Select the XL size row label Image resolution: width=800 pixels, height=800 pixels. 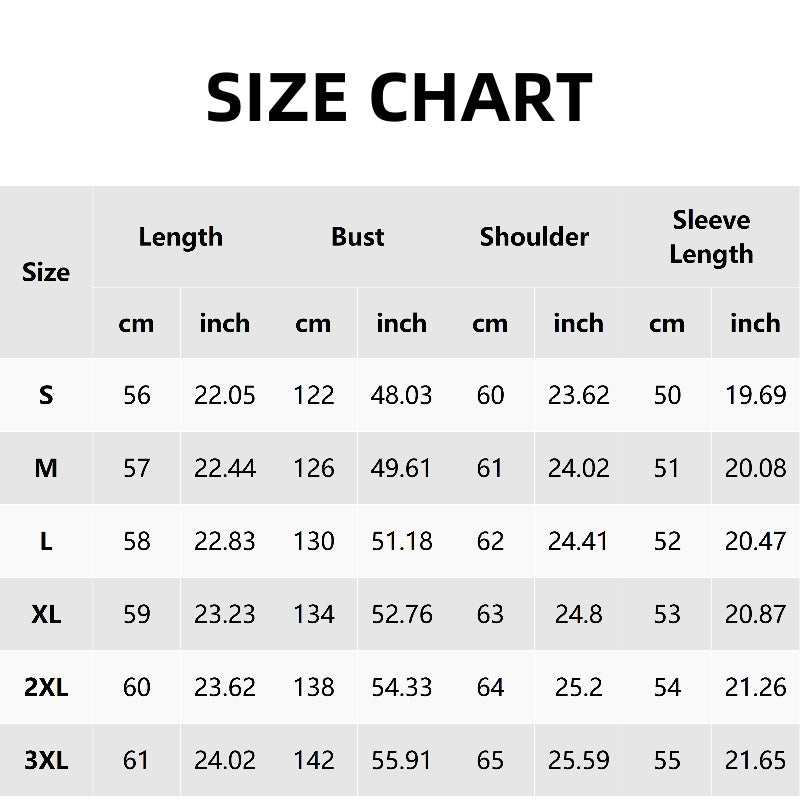46,614
